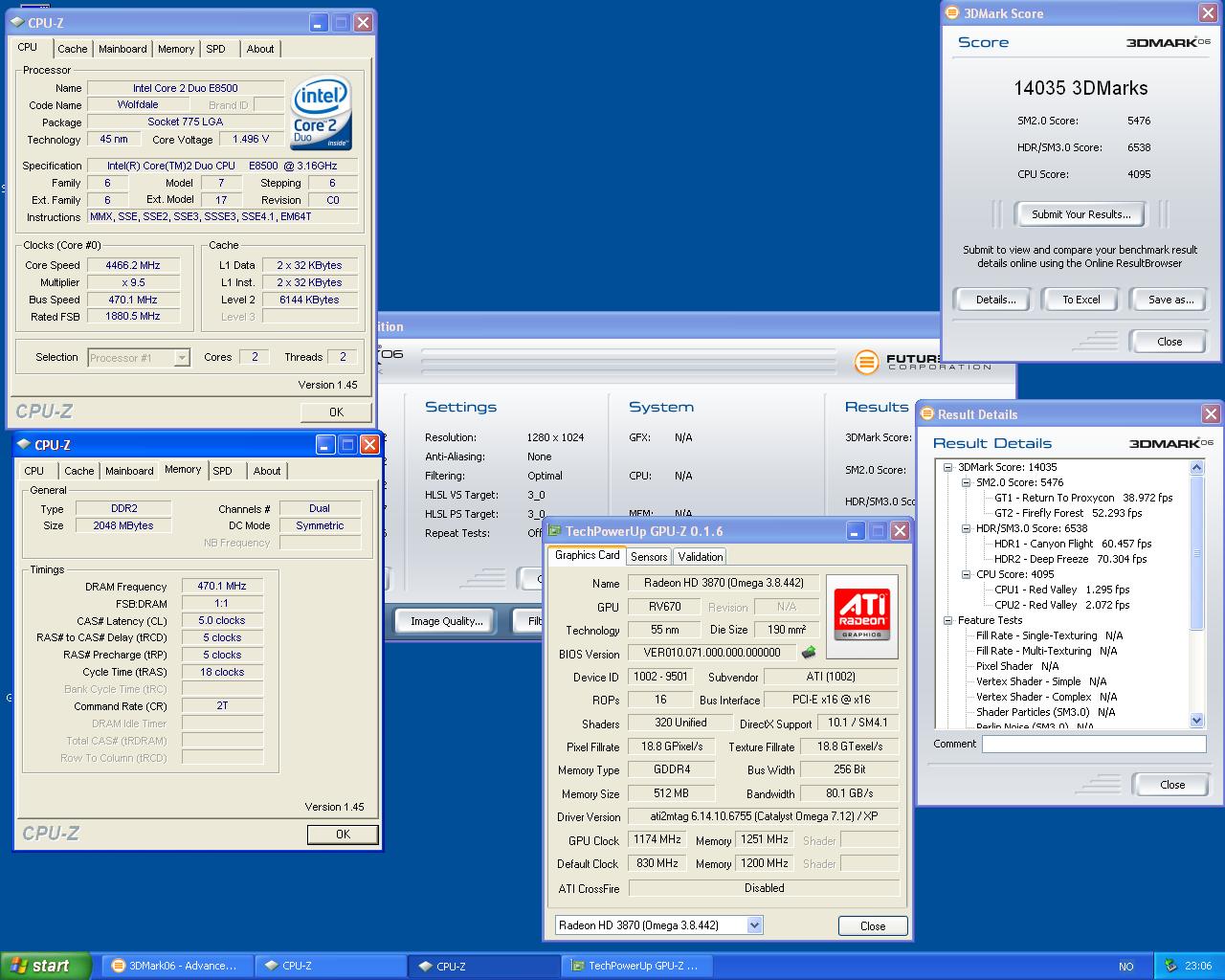Click Close button in GPU-Z
This screenshot has width=1225, height=980.
873,925
